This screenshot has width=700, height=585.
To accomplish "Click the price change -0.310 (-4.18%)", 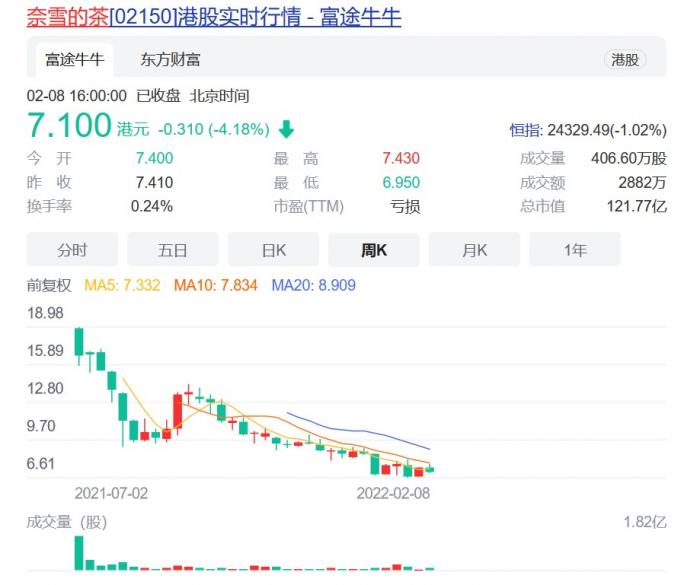I will click(x=214, y=130).
